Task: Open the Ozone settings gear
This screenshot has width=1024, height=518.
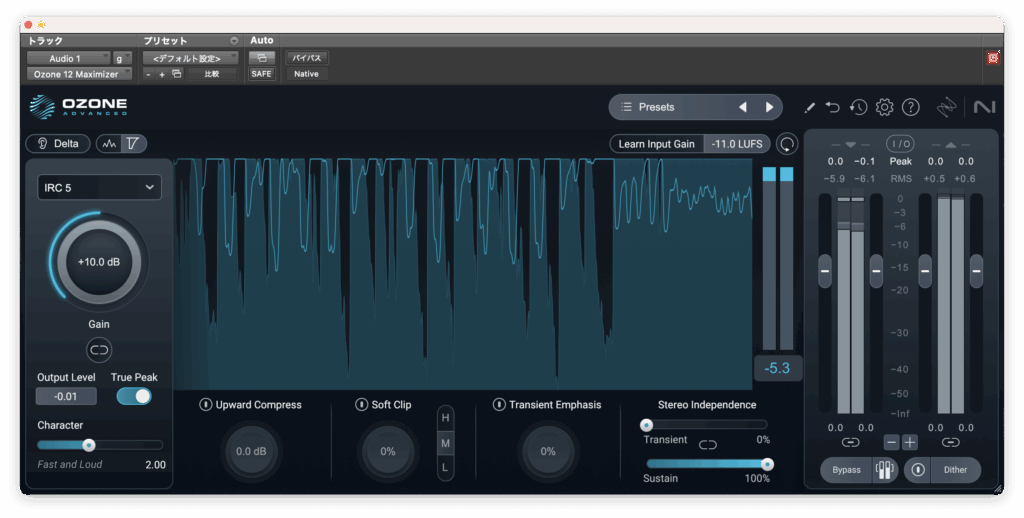Action: pos(884,107)
